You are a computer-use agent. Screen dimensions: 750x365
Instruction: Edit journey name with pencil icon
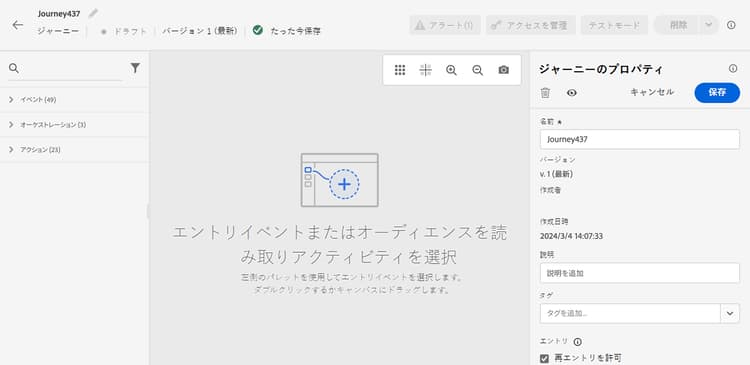pyautogui.click(x=93, y=13)
